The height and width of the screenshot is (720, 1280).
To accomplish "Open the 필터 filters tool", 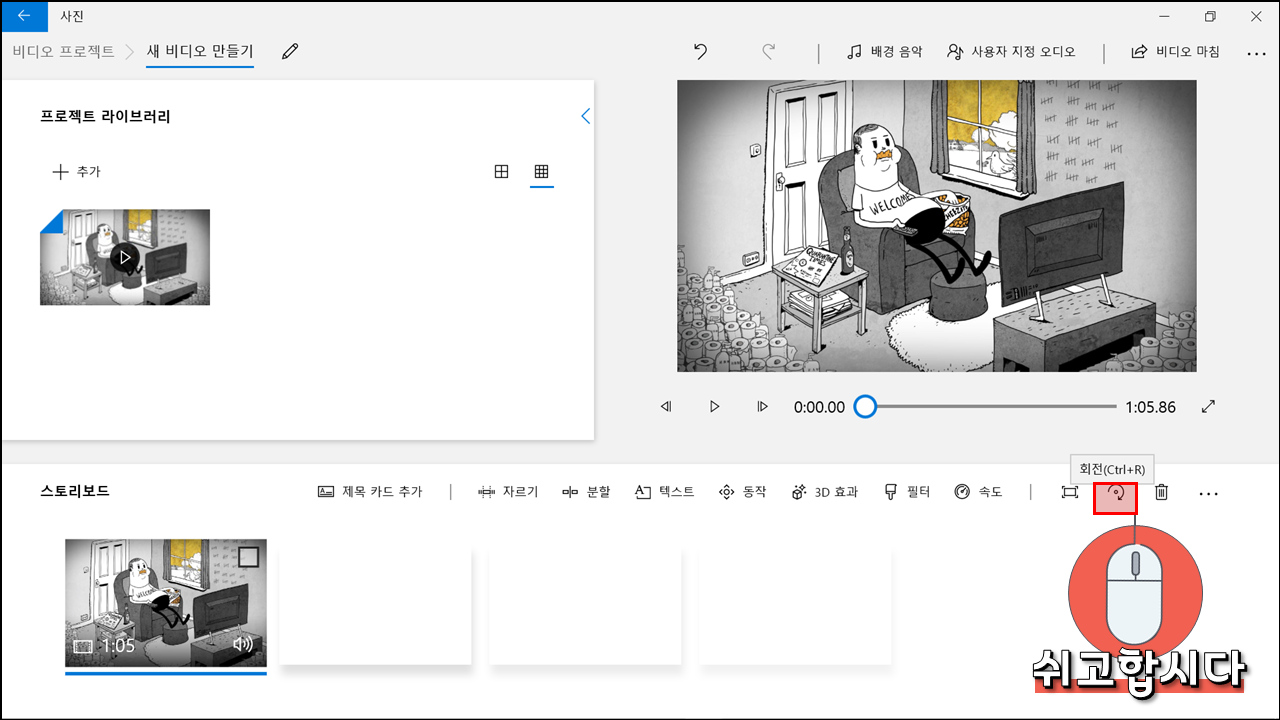I will click(907, 492).
